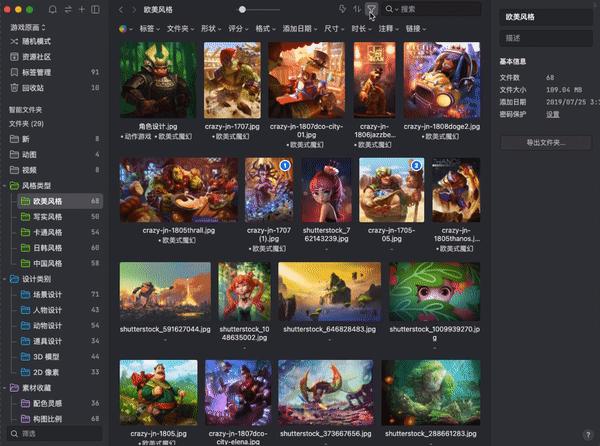Click the 导出文件夹... button

tap(546, 143)
